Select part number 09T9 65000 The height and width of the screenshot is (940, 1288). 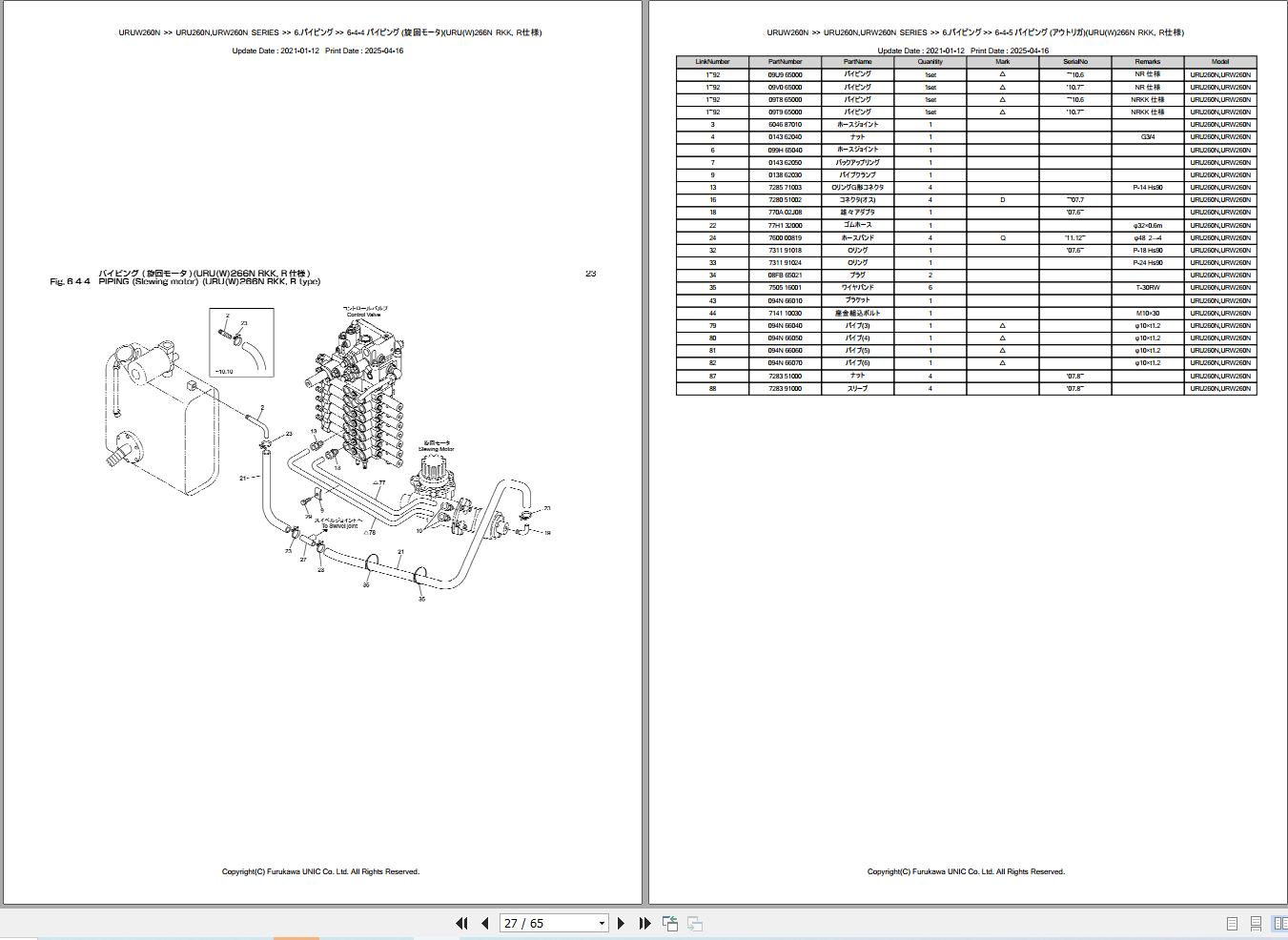[x=785, y=112]
